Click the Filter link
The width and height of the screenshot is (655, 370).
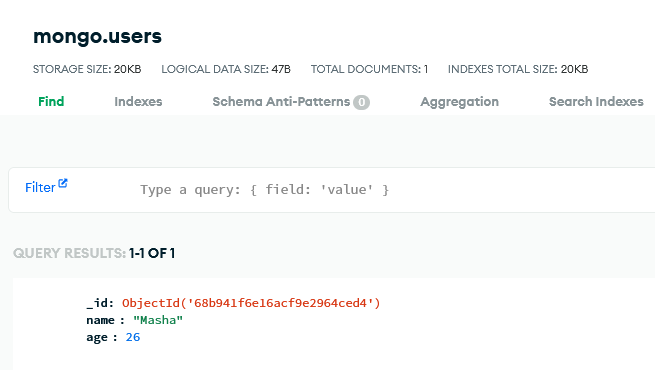point(40,188)
